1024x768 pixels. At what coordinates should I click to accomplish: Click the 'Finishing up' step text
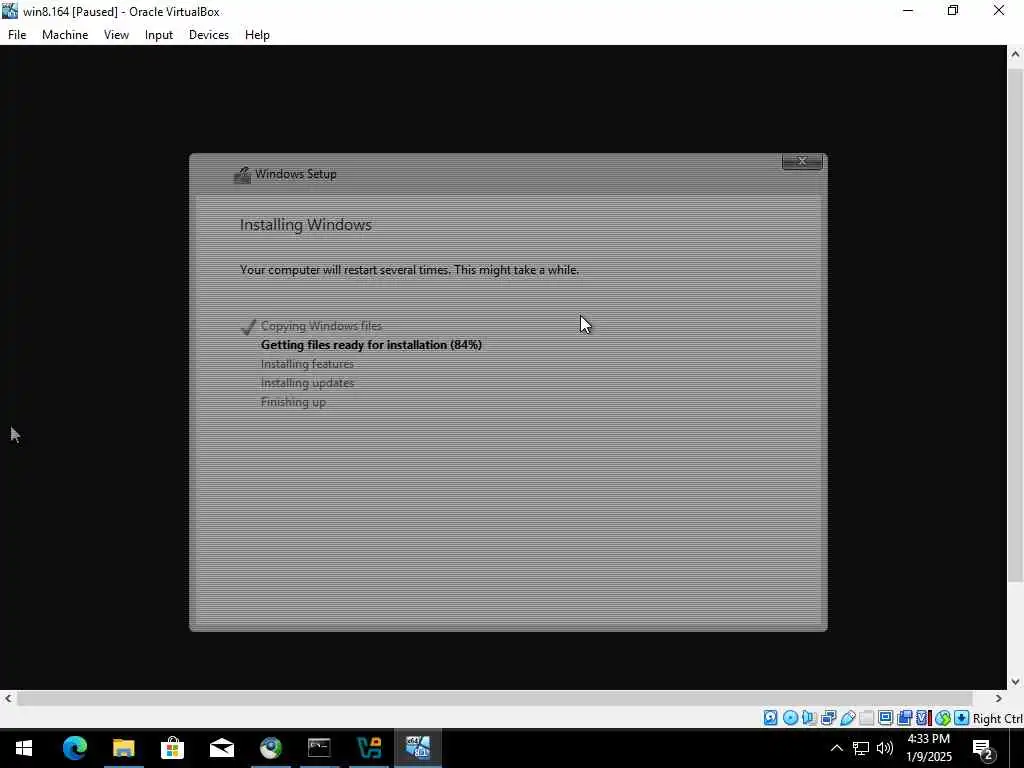293,402
